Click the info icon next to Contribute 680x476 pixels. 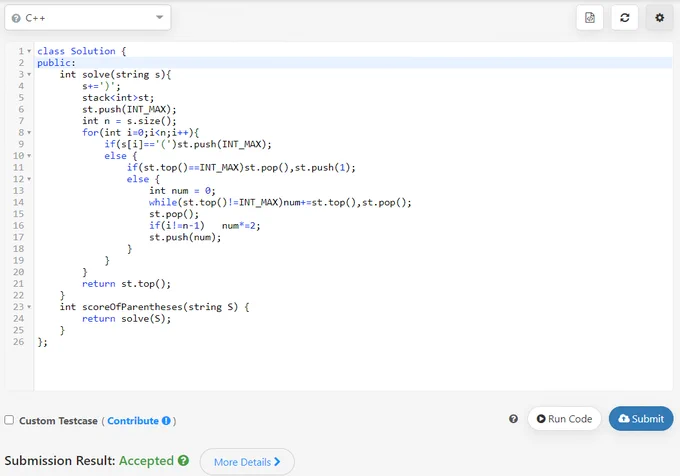click(166, 421)
